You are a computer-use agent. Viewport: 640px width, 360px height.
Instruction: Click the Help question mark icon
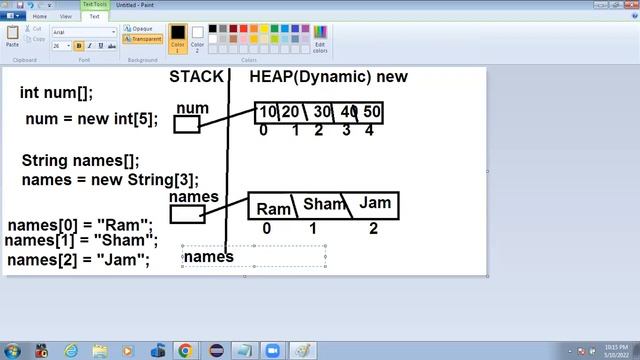click(634, 16)
